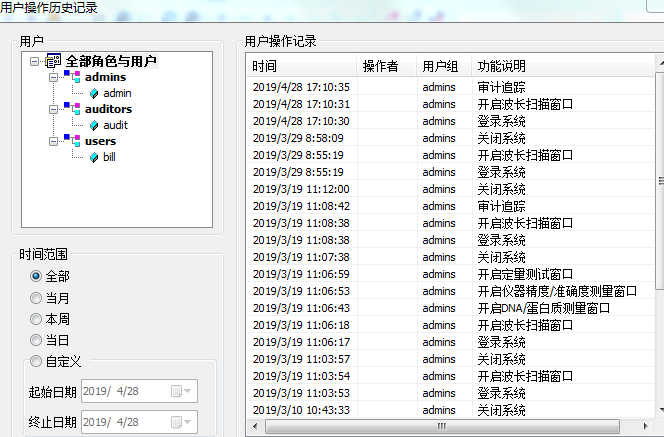Enable the 自定义 custom range option
664x437 pixels.
click(x=37, y=361)
